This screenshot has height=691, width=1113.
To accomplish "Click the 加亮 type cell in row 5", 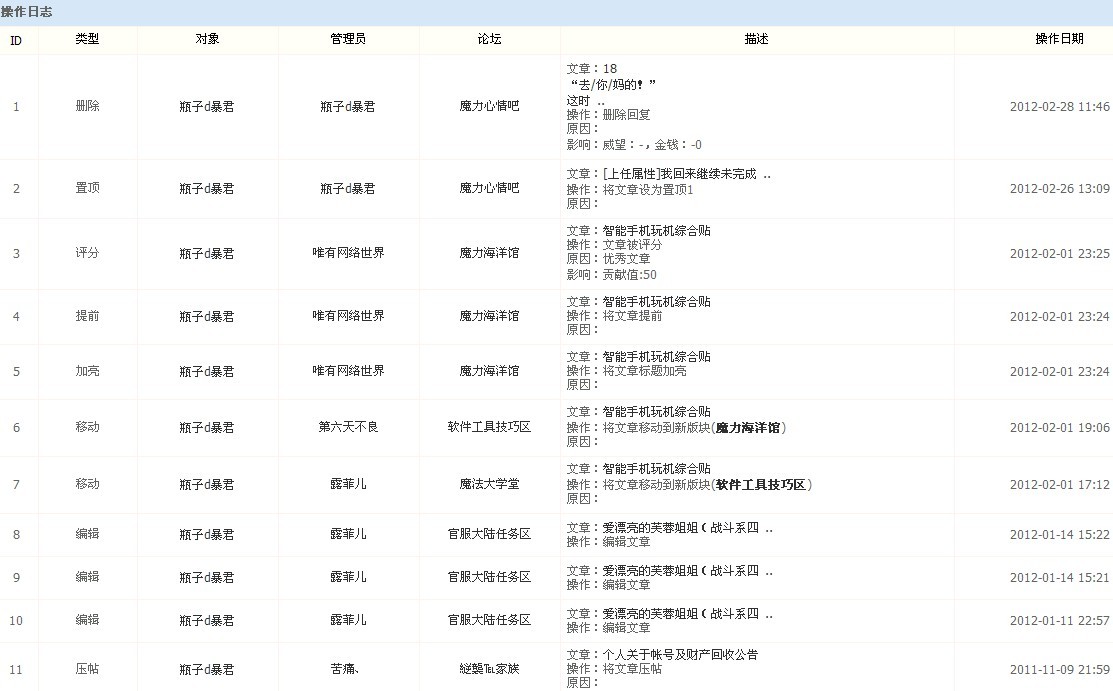I will coord(87,371).
